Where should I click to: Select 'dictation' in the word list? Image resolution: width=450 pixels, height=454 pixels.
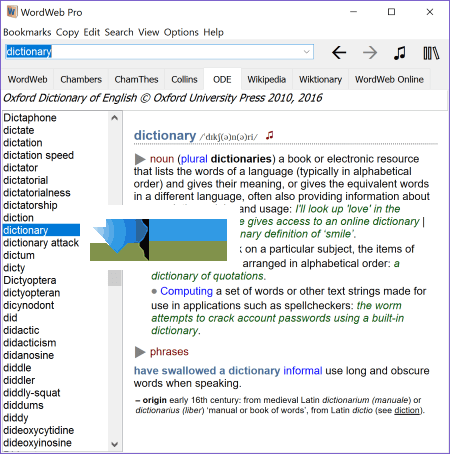(x=23, y=143)
